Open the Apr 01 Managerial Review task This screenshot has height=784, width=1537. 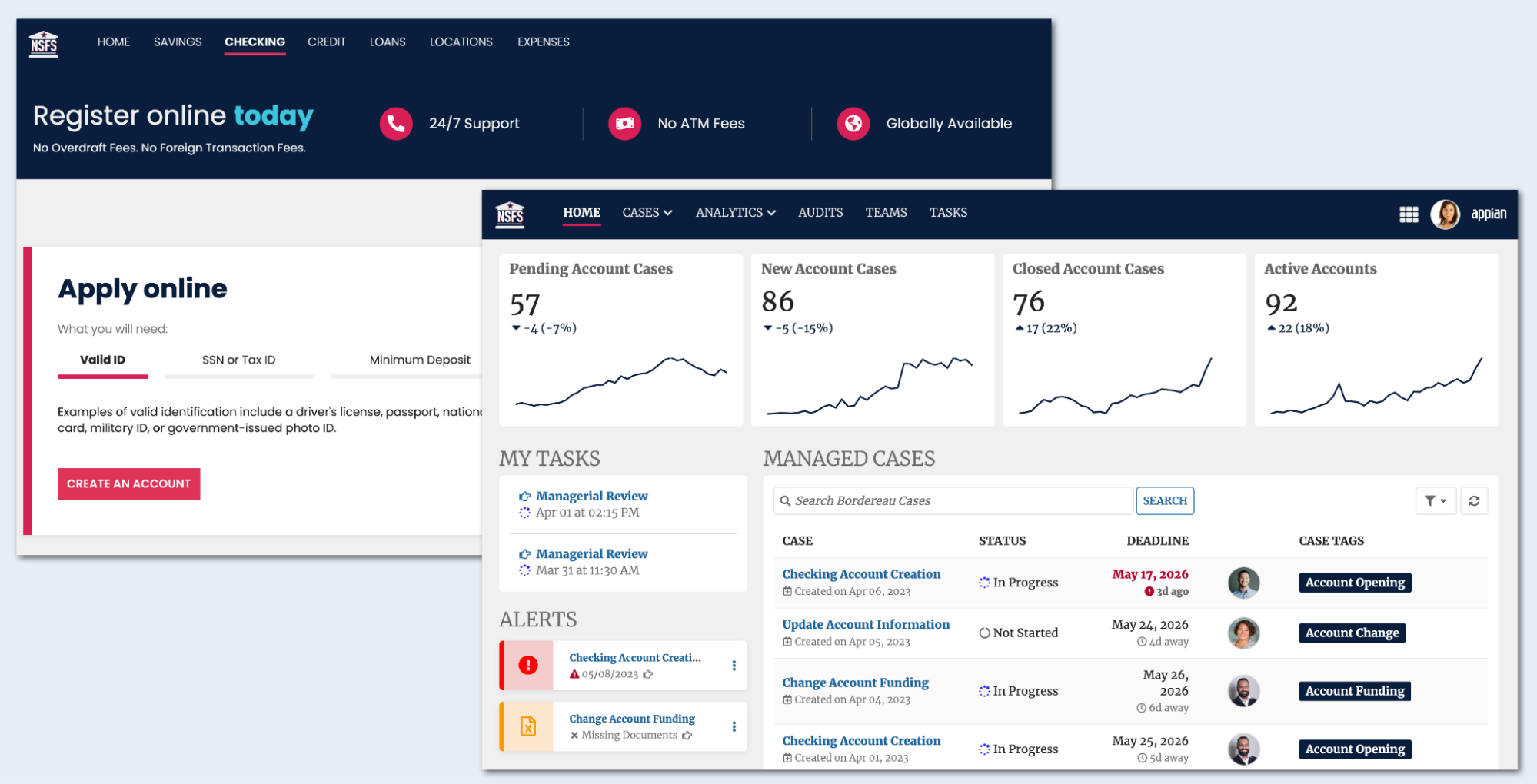(591, 497)
